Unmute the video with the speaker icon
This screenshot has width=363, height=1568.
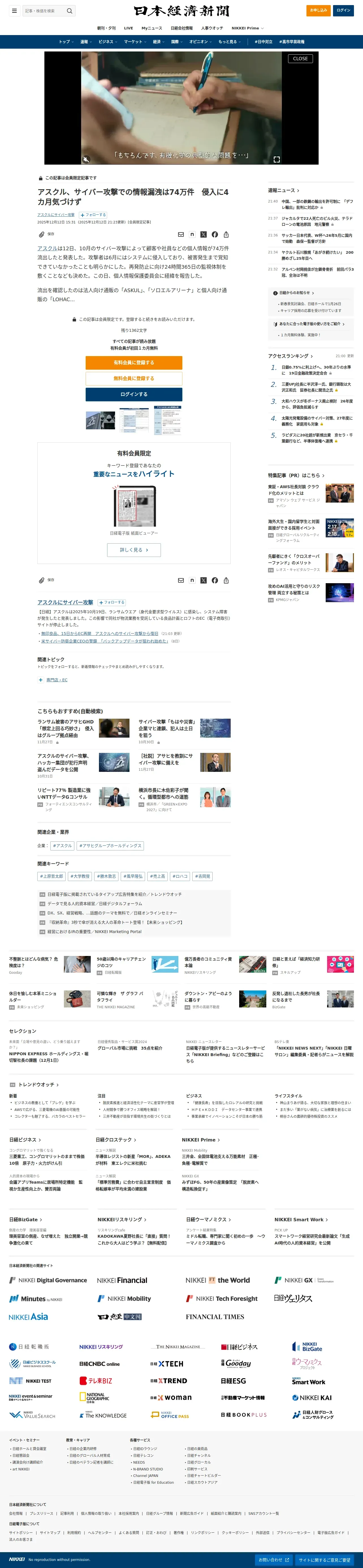(86, 160)
